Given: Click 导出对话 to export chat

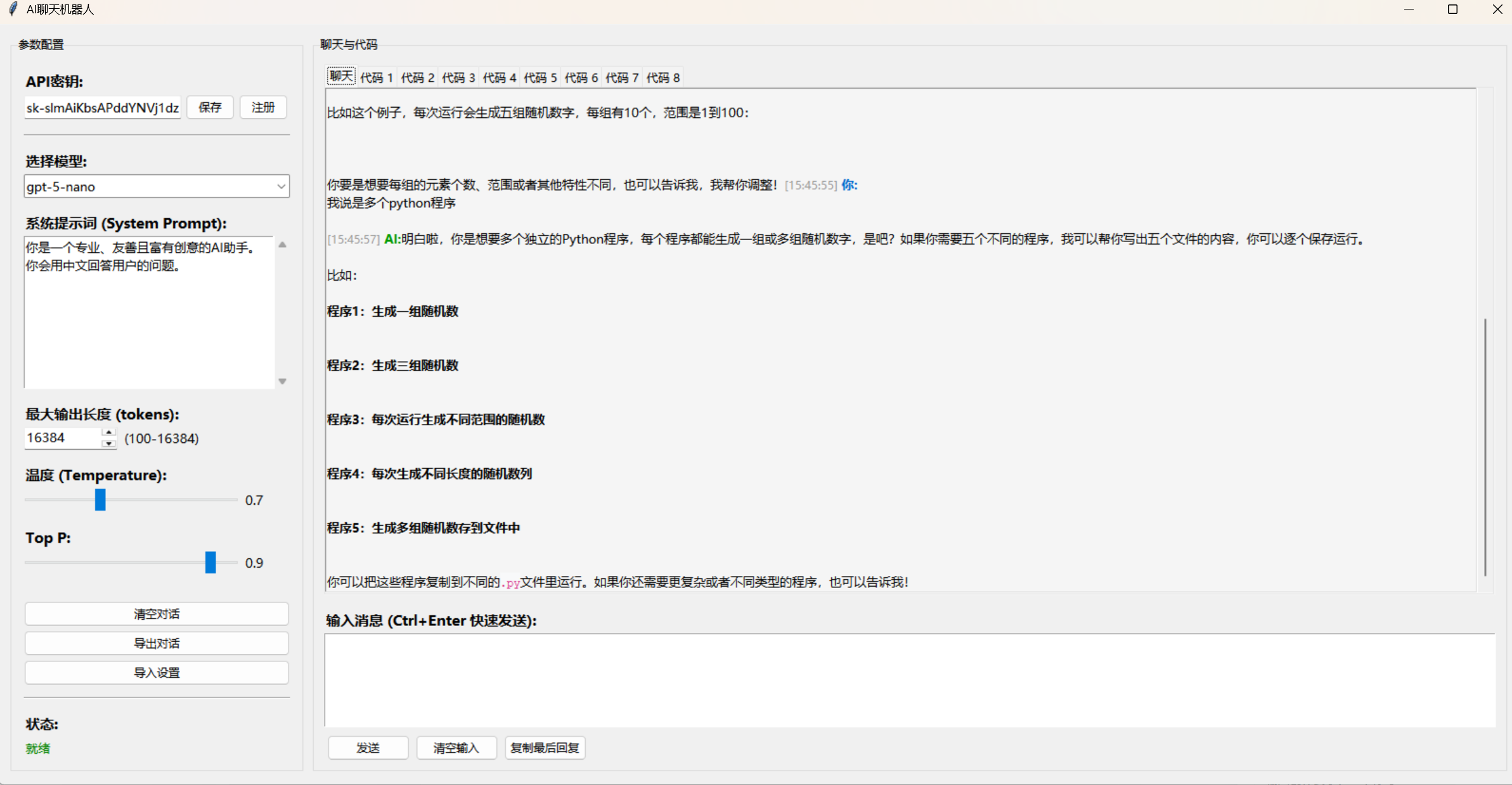Looking at the screenshot, I should click(157, 643).
